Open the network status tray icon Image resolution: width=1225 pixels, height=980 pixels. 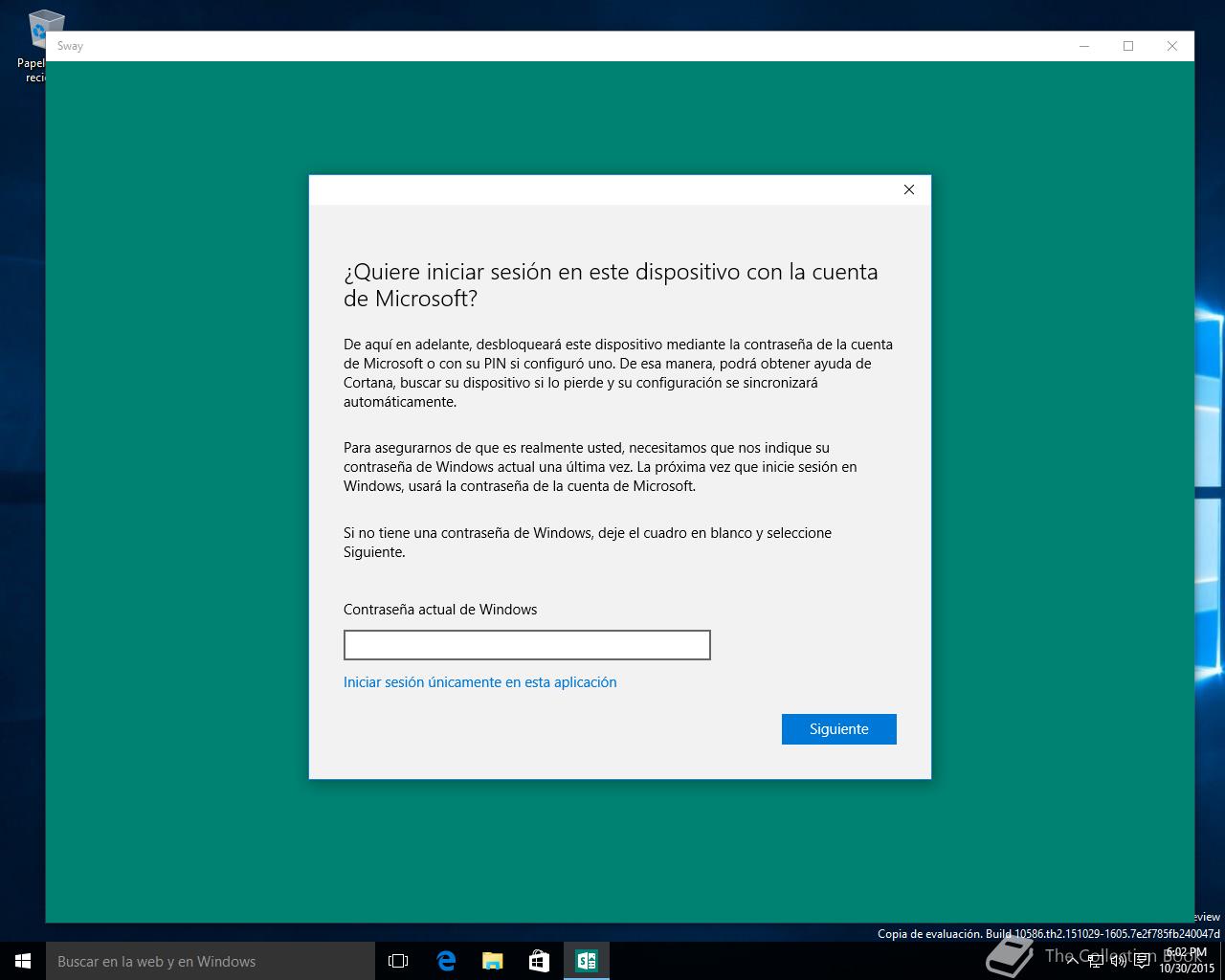tap(1096, 961)
